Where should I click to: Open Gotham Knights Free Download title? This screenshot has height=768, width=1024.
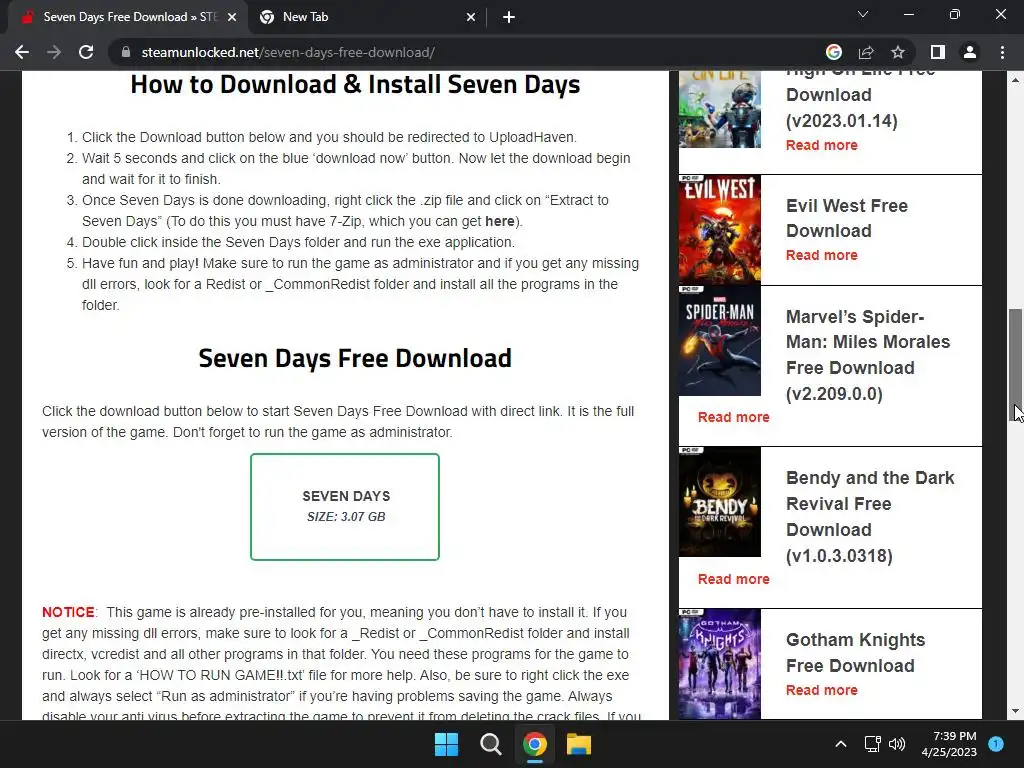click(x=856, y=652)
